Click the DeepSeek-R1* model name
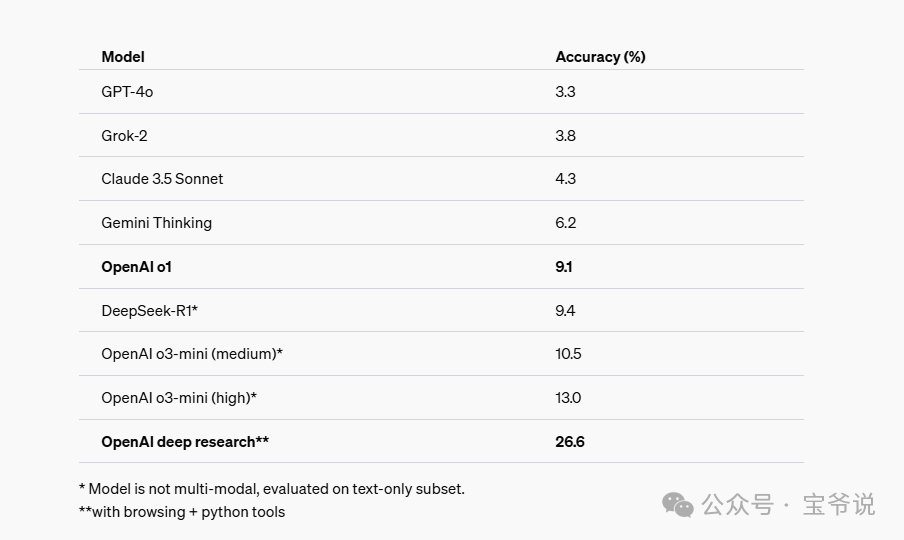 (x=149, y=310)
